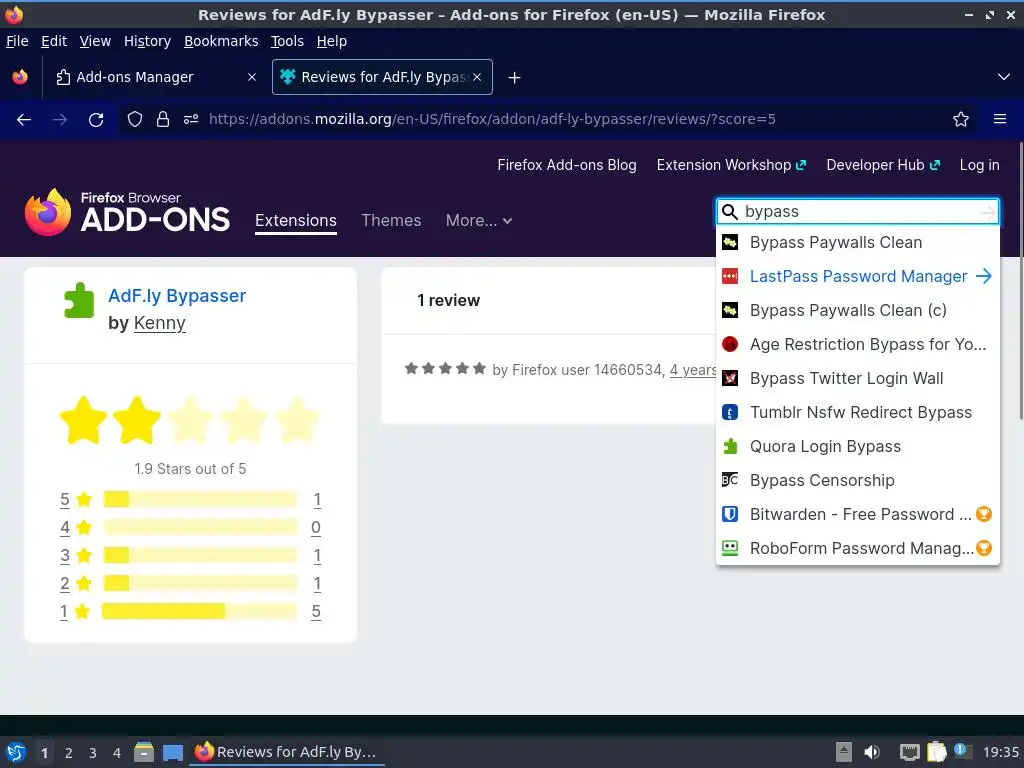1024x768 pixels.
Task: Open the Edit menu
Action: coord(54,41)
